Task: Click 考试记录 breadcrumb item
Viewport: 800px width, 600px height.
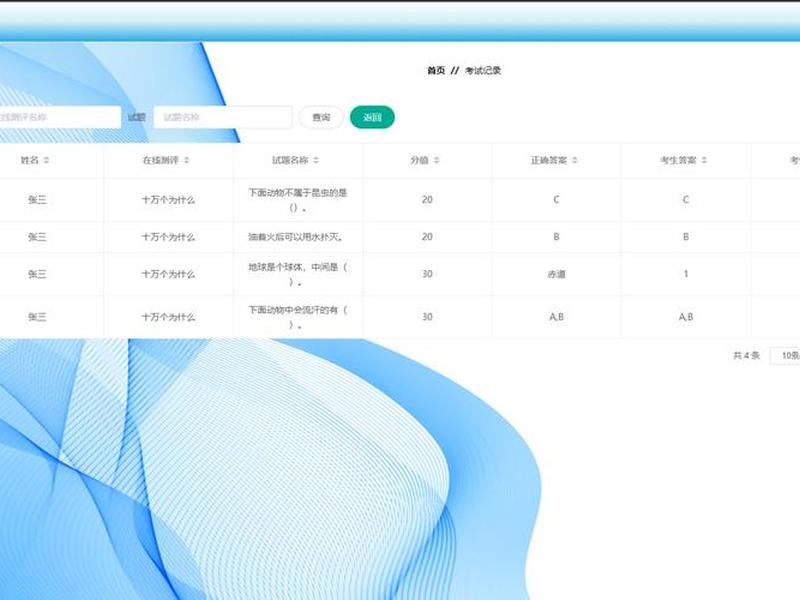Action: click(x=483, y=70)
